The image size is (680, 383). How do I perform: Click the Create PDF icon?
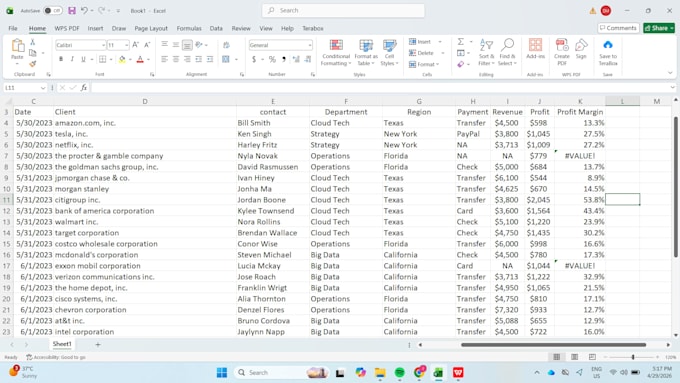tap(562, 52)
